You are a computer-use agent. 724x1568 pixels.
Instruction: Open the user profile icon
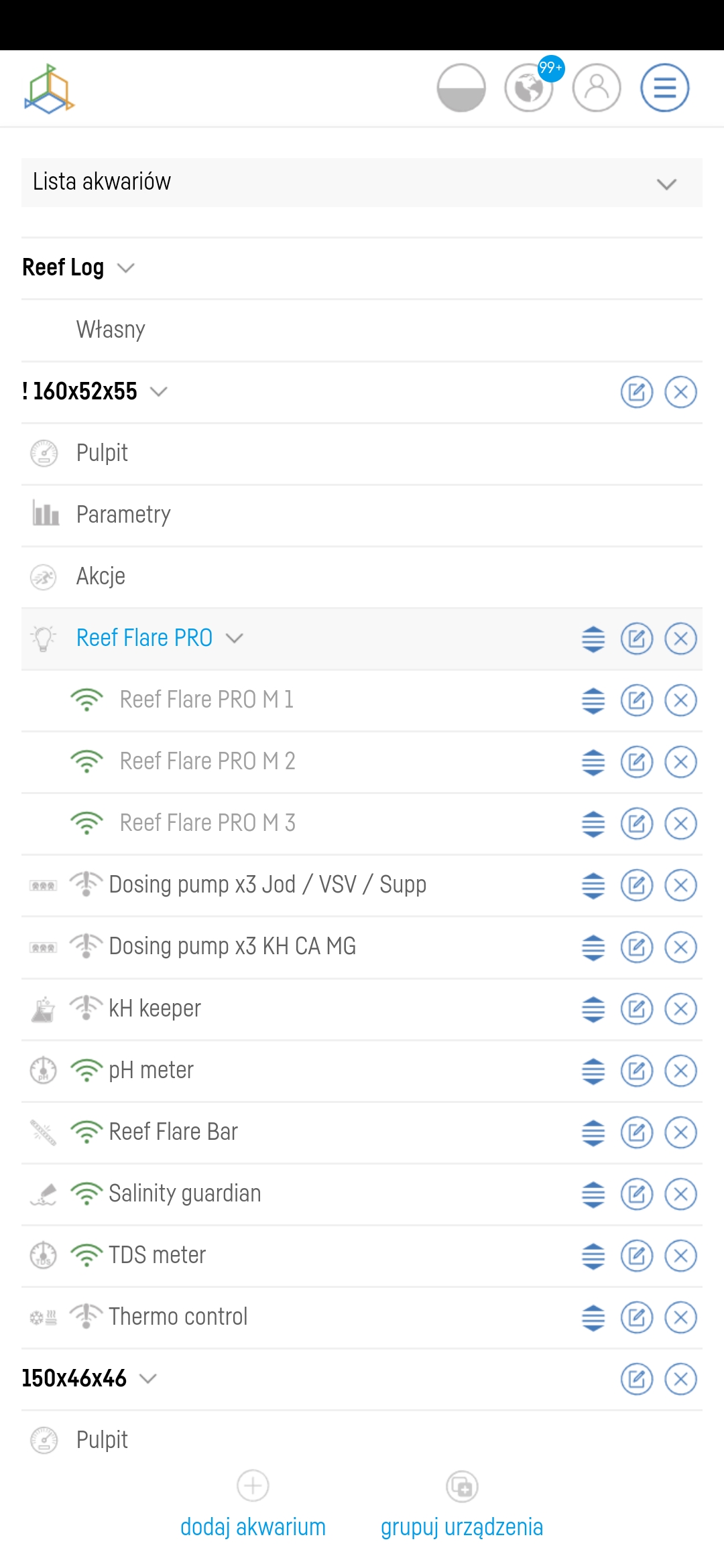596,88
